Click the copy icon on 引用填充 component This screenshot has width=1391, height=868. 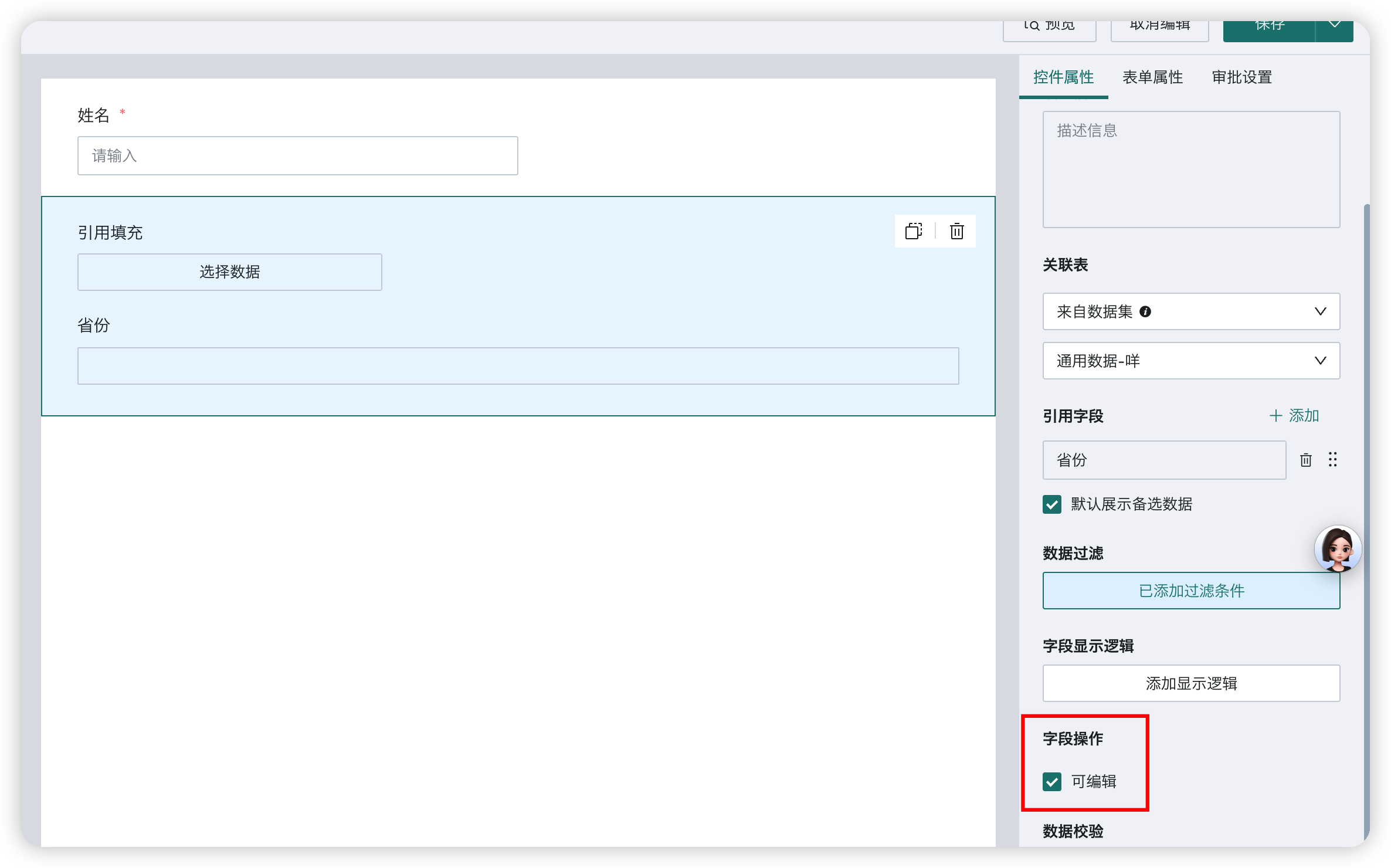pyautogui.click(x=913, y=232)
